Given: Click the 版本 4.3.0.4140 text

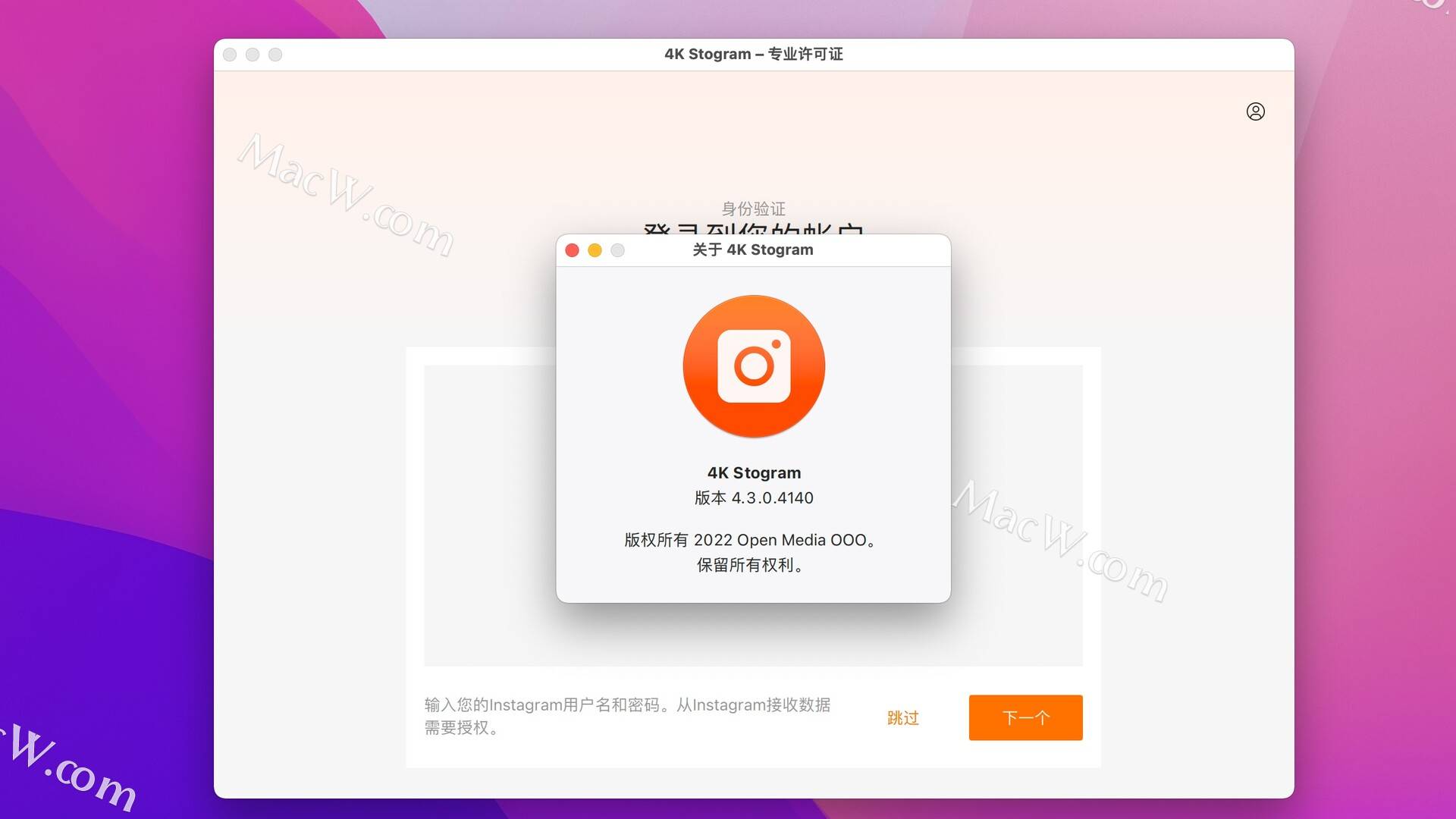Looking at the screenshot, I should (754, 497).
